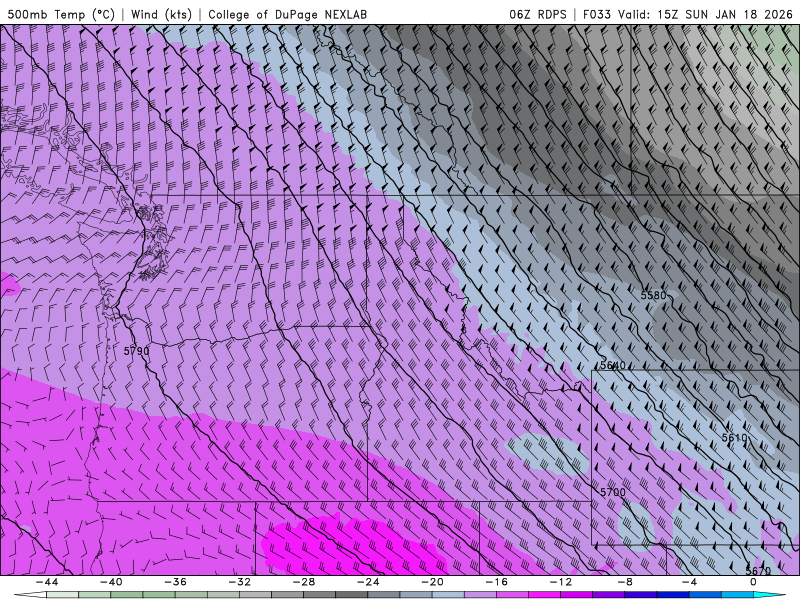This screenshot has width=800, height=600.
Task: Click the 5700 height contour label
Action: (613, 492)
